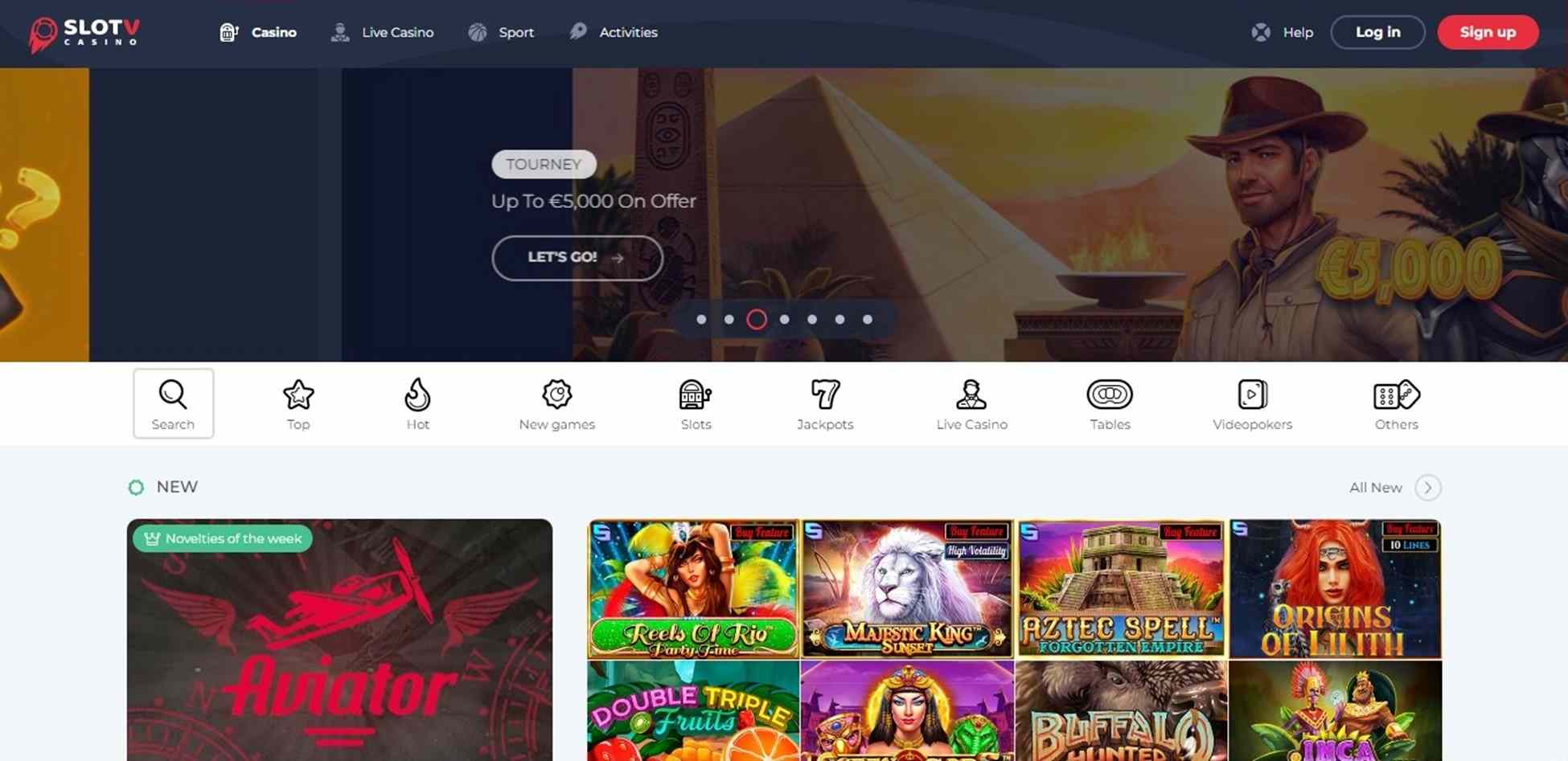Click the SlotV Casino logo
This screenshot has height=761, width=1568.
[x=84, y=35]
